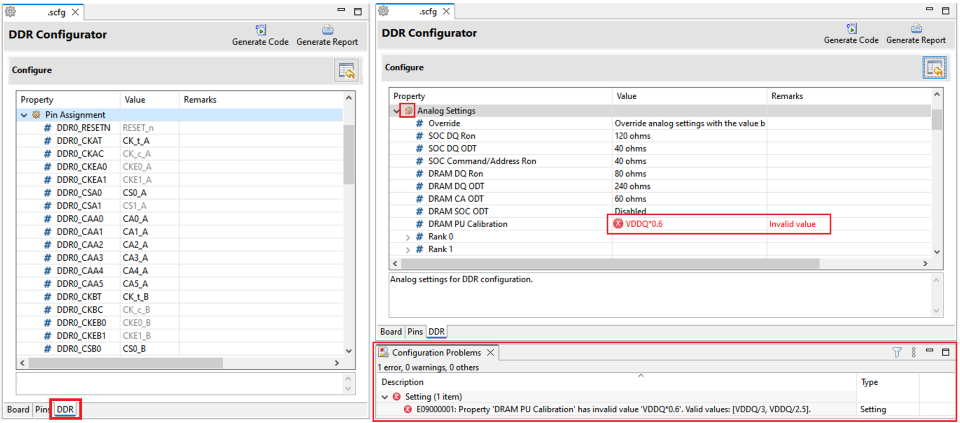
Task: Switch to Pins tab in right editor
Action: pyautogui.click(x=416, y=331)
